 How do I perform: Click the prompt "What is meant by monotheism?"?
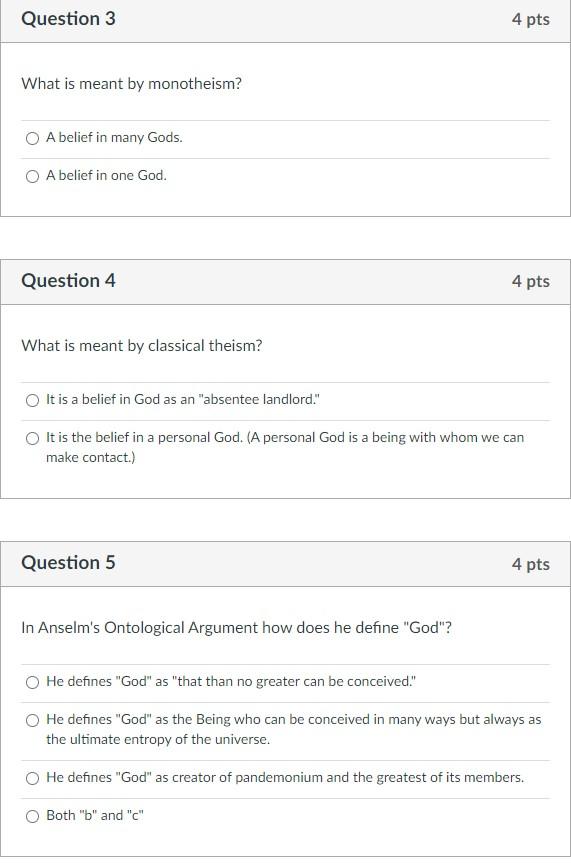coord(132,84)
